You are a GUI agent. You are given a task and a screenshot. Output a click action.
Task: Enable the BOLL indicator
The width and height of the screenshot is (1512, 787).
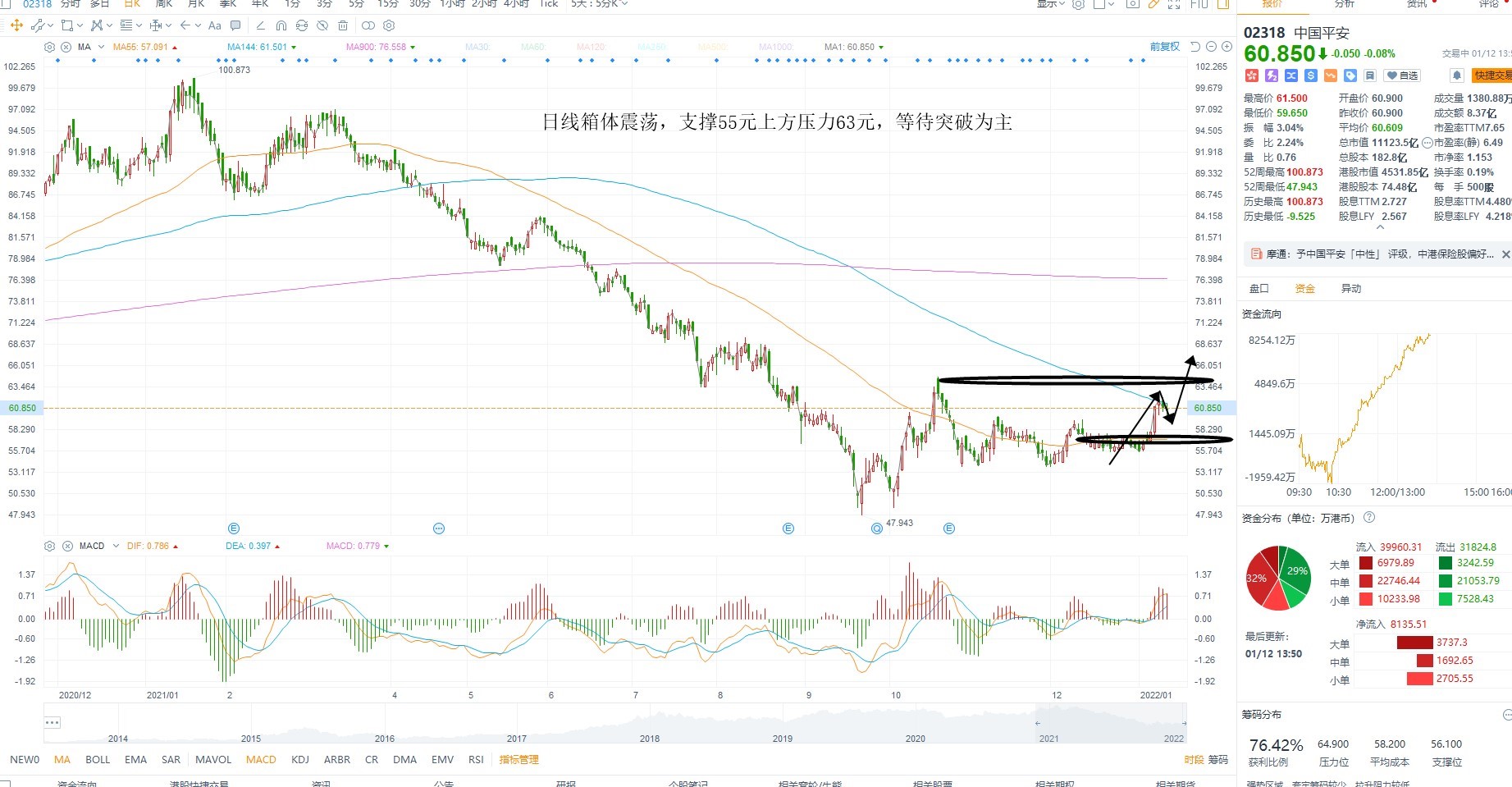coord(98,760)
